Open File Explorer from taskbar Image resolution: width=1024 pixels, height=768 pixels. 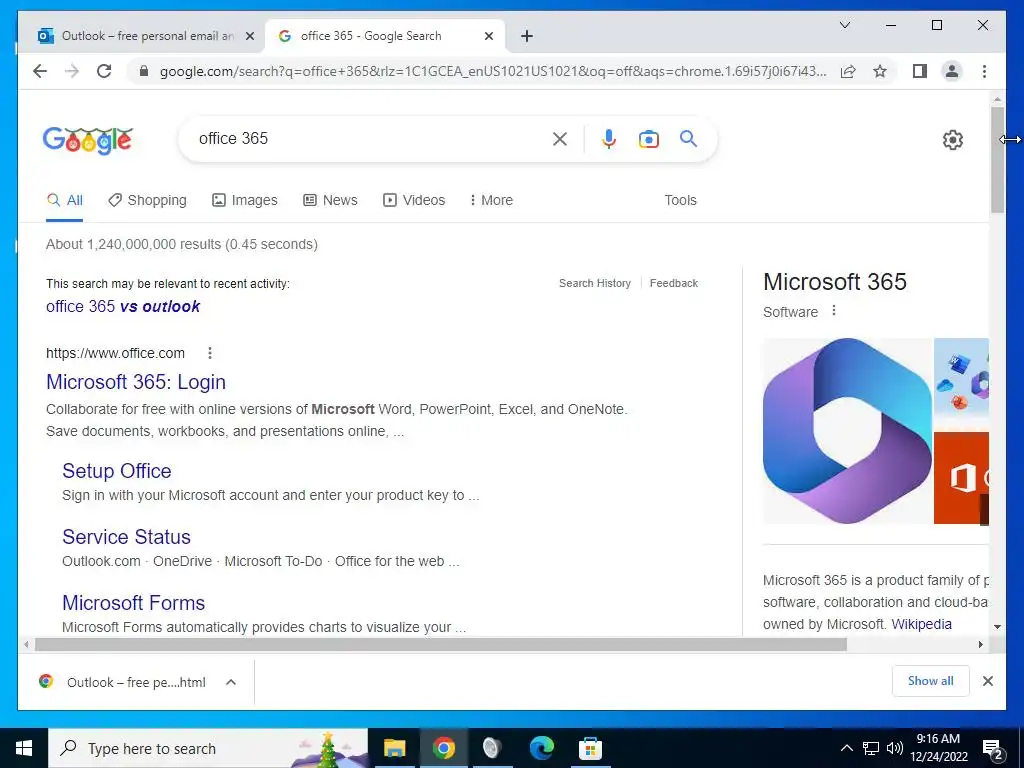394,748
